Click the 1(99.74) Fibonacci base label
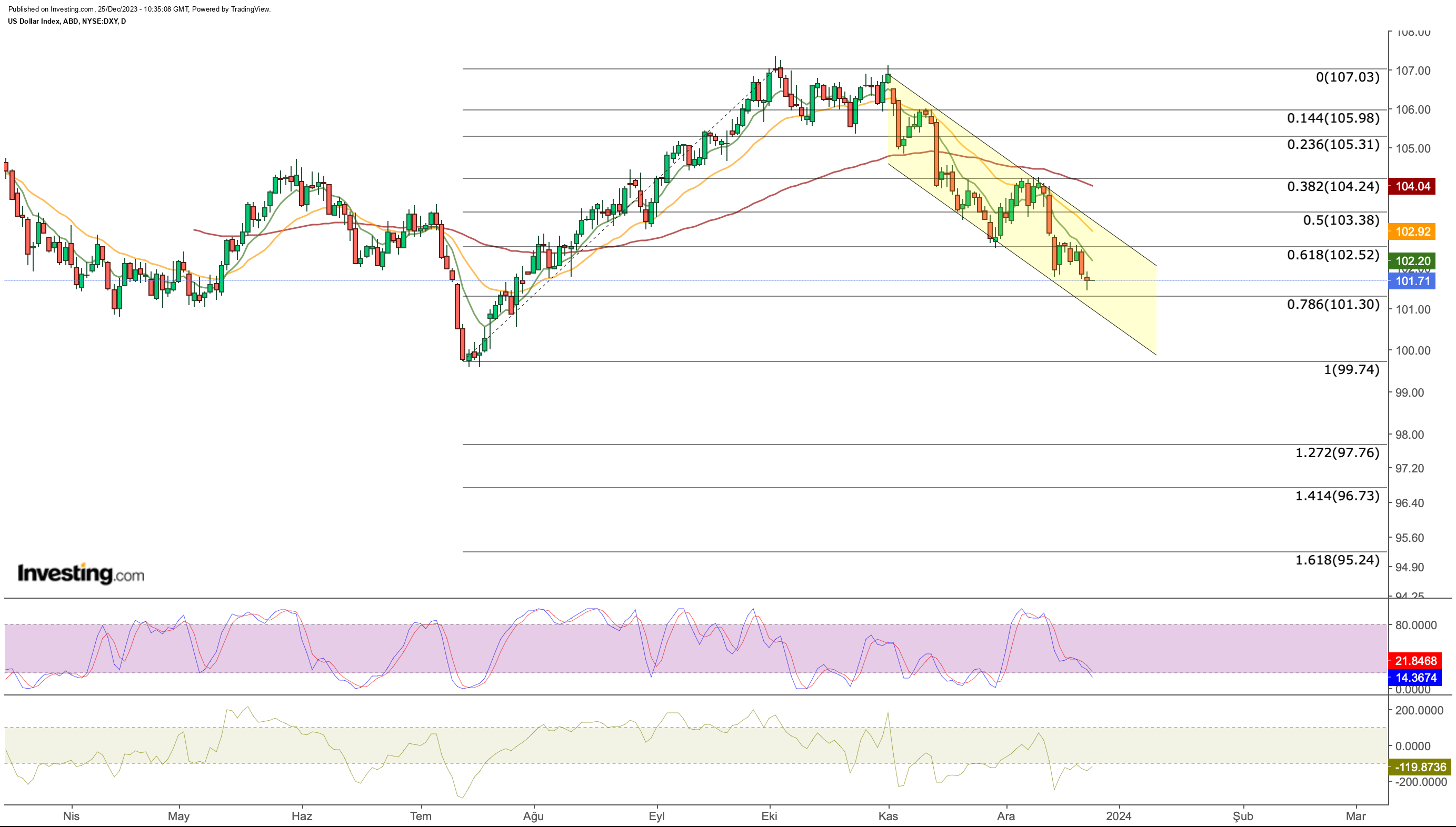The width and height of the screenshot is (1456, 827). click(x=1351, y=370)
